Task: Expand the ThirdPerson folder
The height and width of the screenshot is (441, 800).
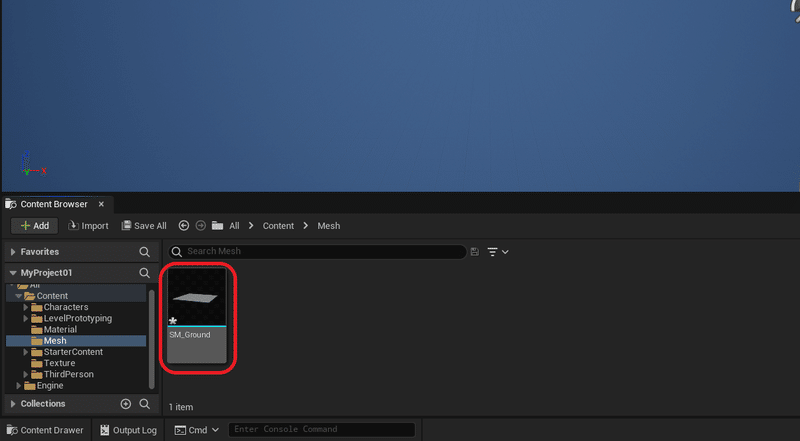Action: tap(26, 375)
